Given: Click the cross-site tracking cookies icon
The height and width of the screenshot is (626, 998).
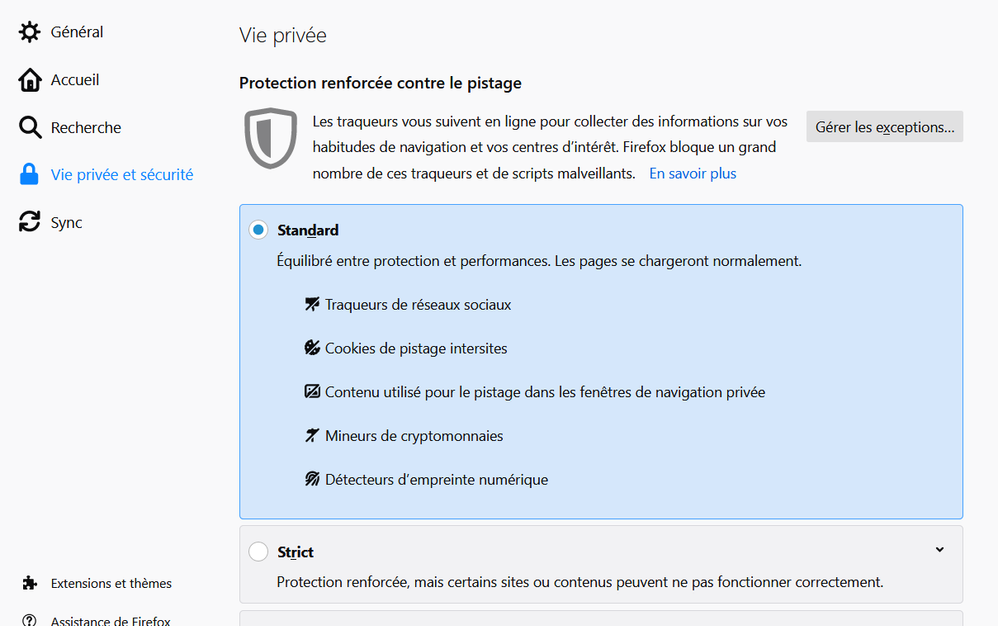Looking at the screenshot, I should [312, 347].
